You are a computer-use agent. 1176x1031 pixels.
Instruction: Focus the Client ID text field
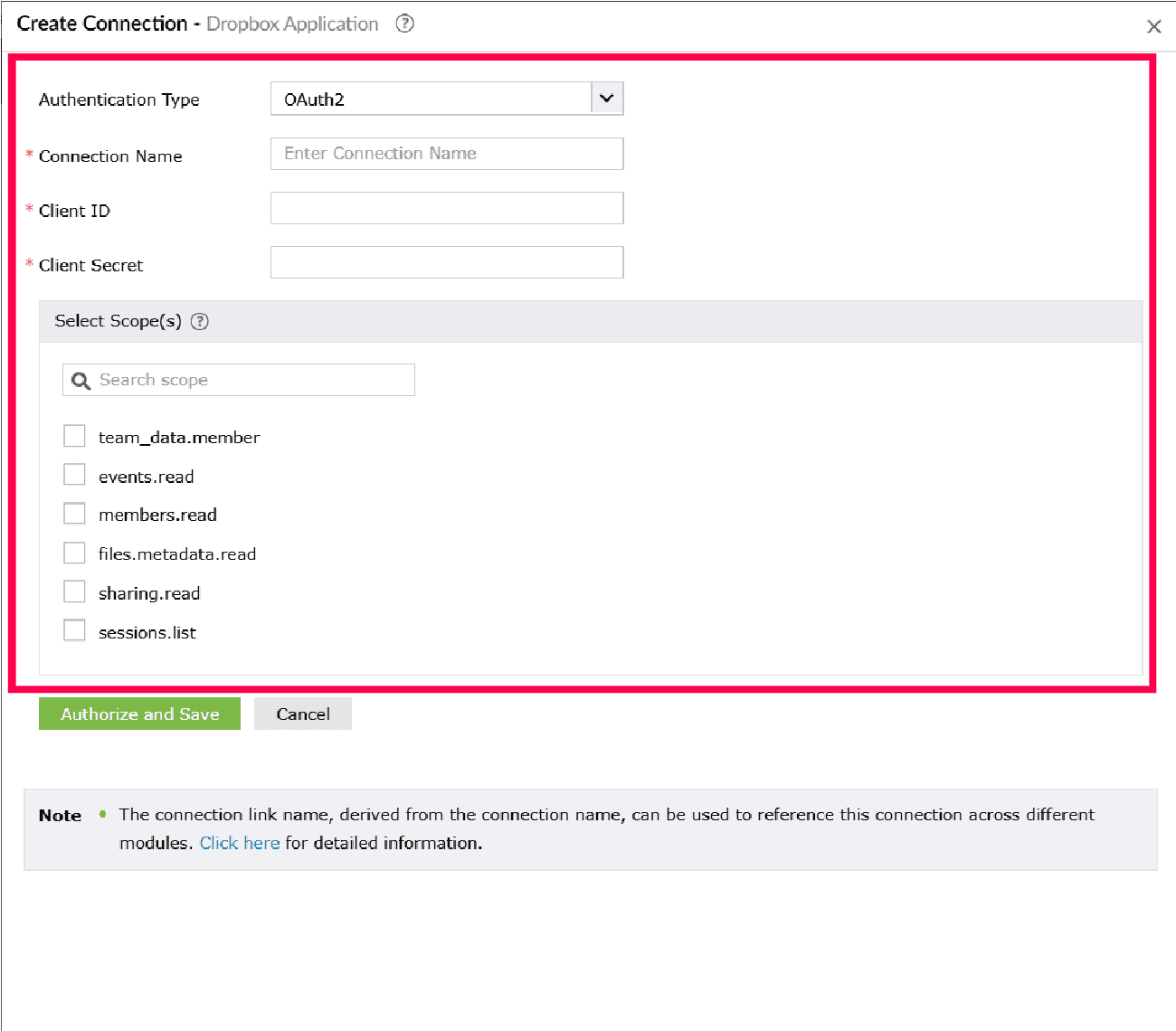click(447, 208)
